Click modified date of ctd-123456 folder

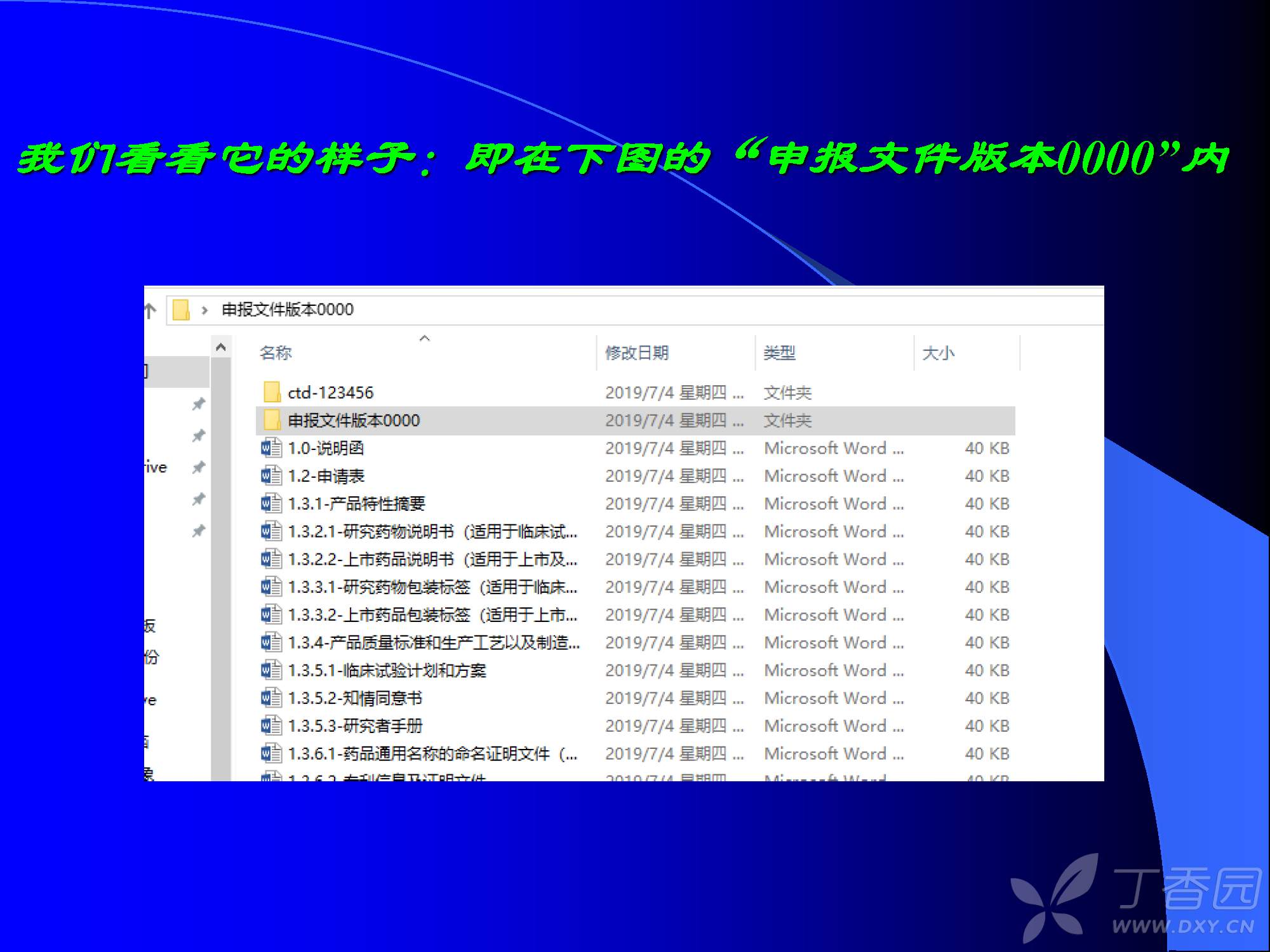coord(674,393)
